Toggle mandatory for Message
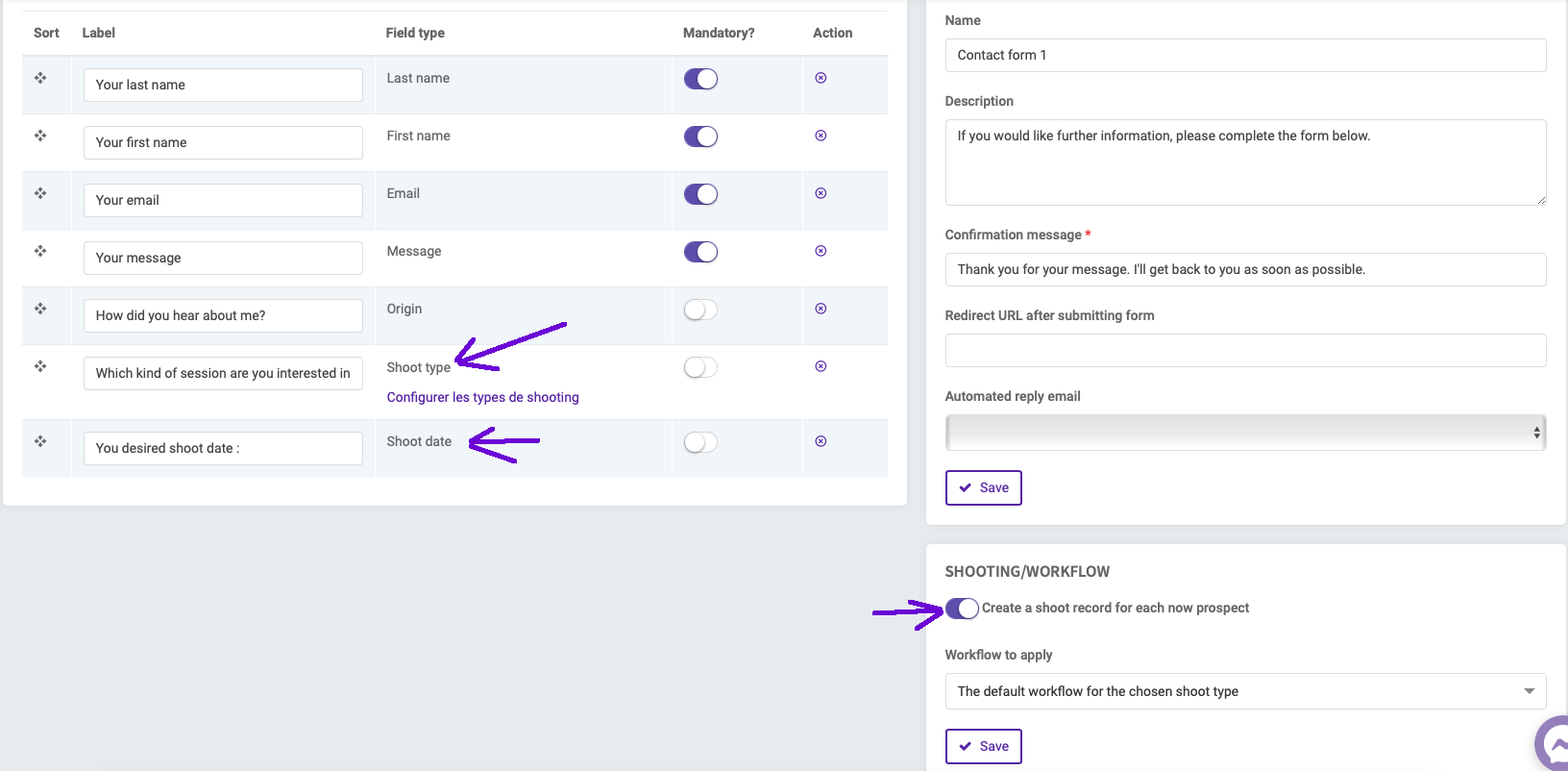This screenshot has height=771, width=1568. [x=700, y=252]
